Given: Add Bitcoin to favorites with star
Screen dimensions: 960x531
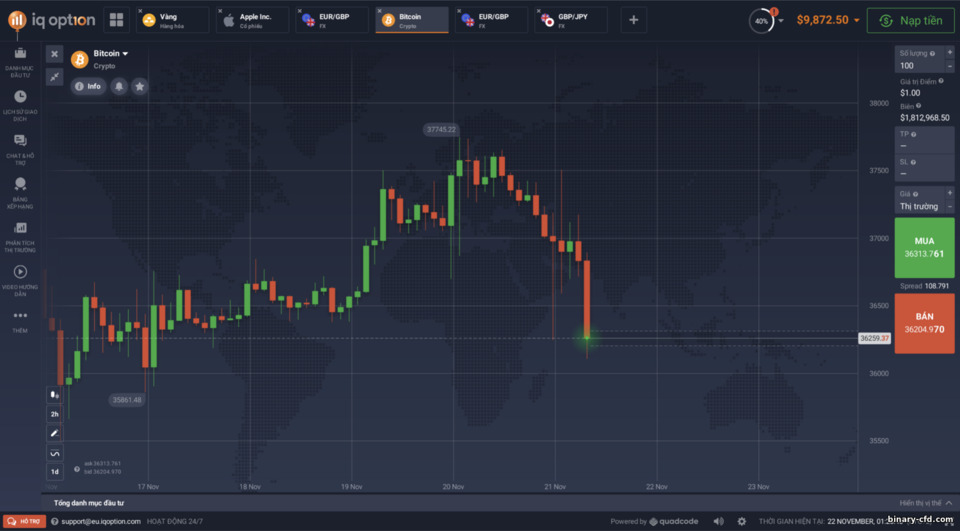Looking at the screenshot, I should (140, 86).
